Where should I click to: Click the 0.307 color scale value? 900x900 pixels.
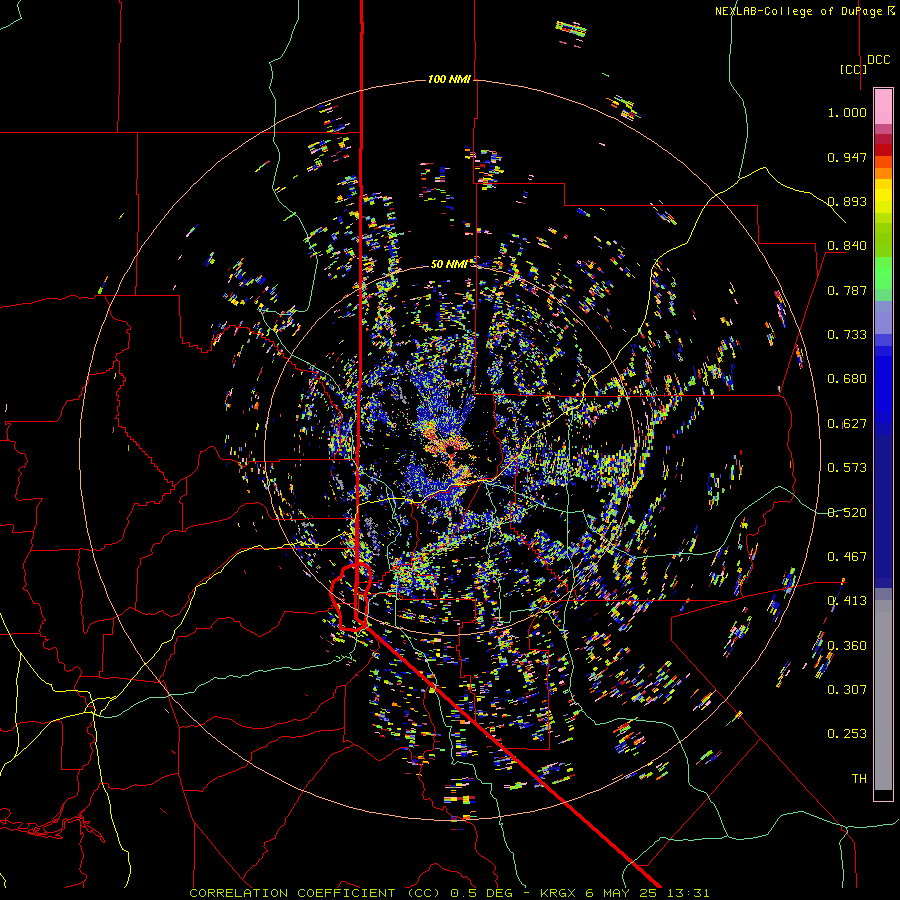847,690
